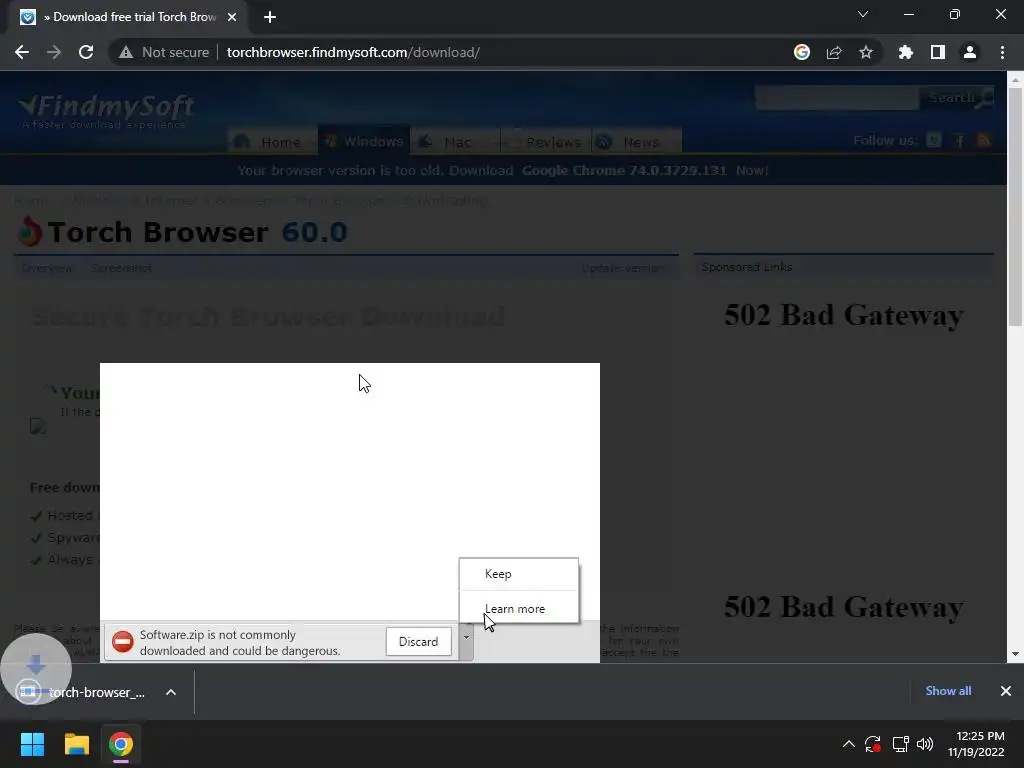The height and width of the screenshot is (768, 1024).
Task: Choose Learn more from the download menu
Action: coord(519,609)
